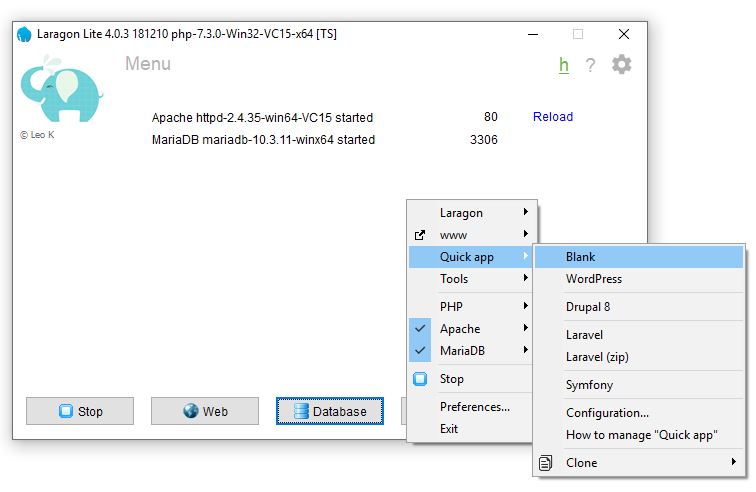Image resolution: width=756 pixels, height=492 pixels.
Task: Expand the Quick app submenu arrow
Action: pos(526,256)
